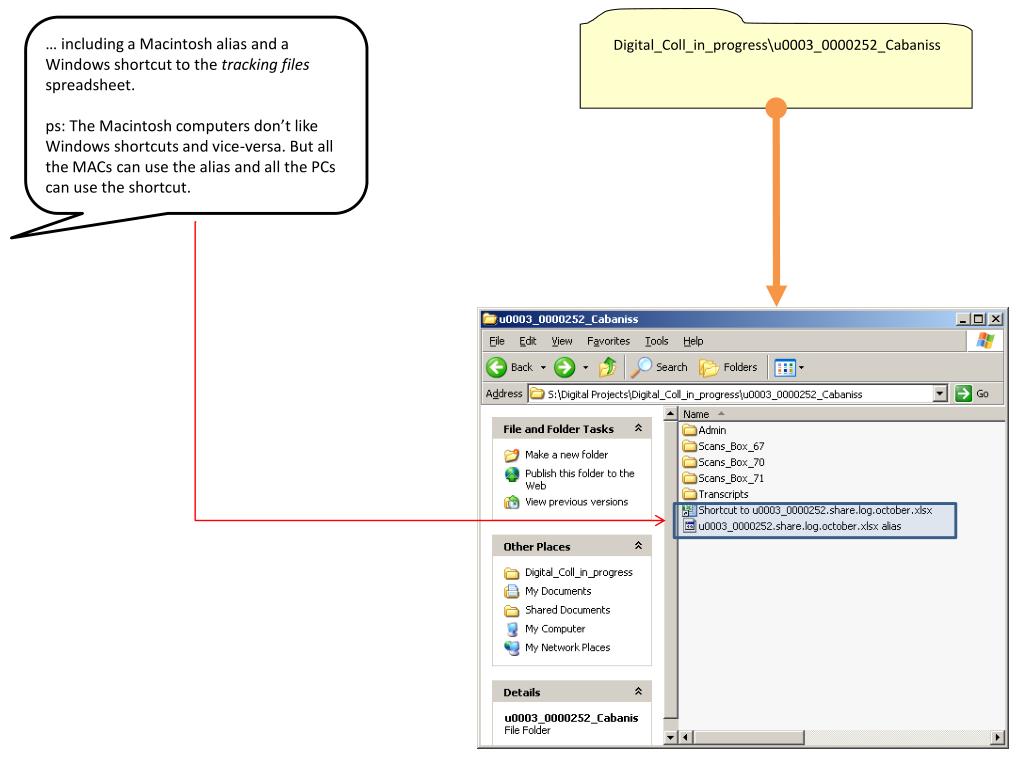Click the Transcripts folder icon
Screen dimensions: 1024x768
(x=690, y=494)
